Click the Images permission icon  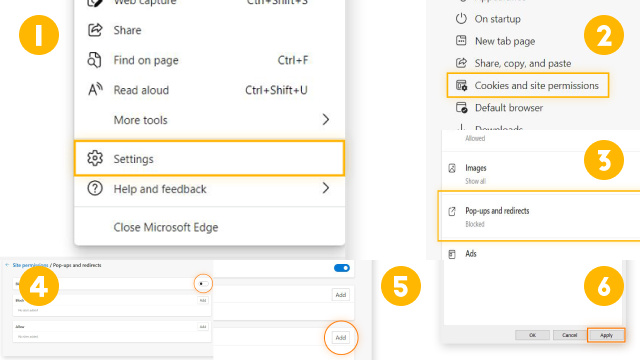pyautogui.click(x=452, y=168)
